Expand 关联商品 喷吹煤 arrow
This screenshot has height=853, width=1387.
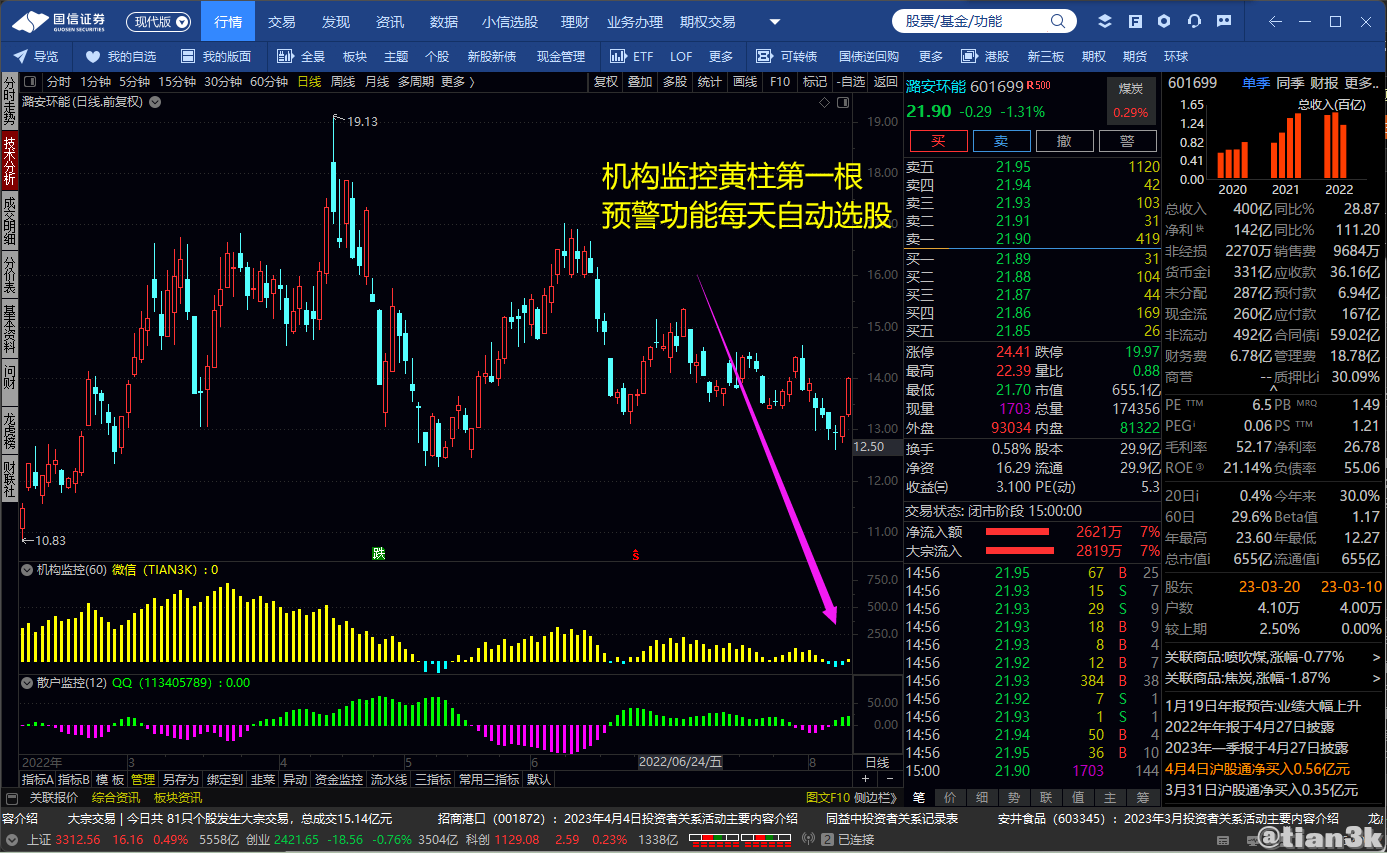[1376, 657]
